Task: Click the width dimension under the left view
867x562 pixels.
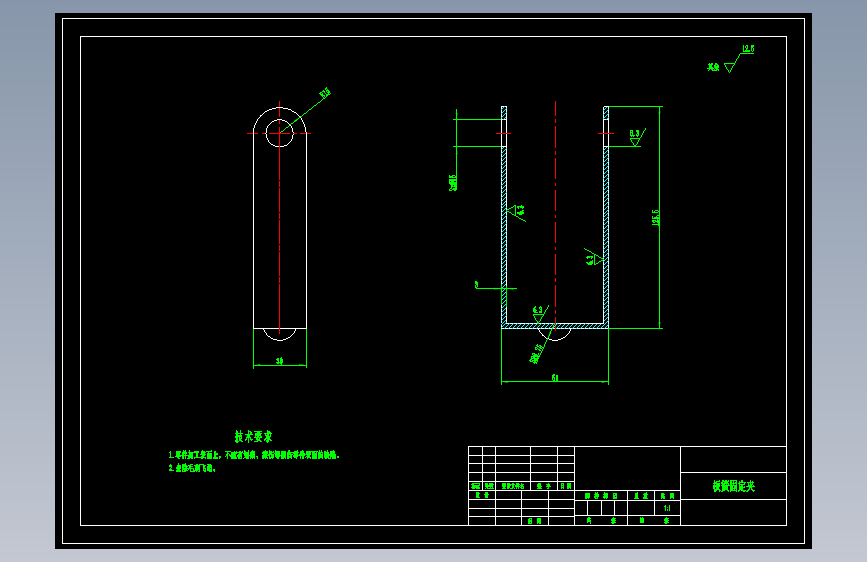Action: click(x=280, y=361)
